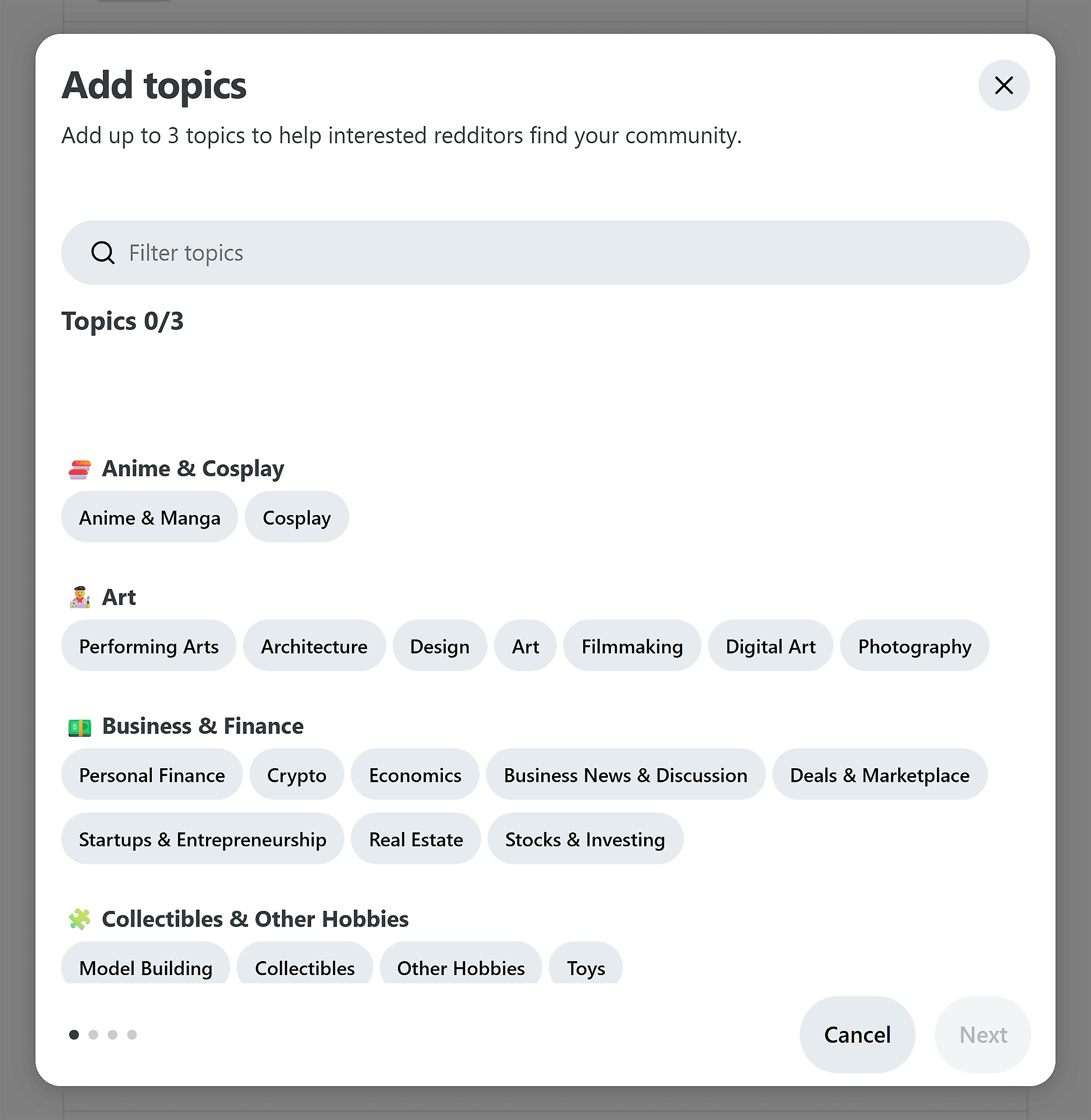Select the Model Building topic
Viewport: 1091px width, 1120px height.
pos(146,968)
